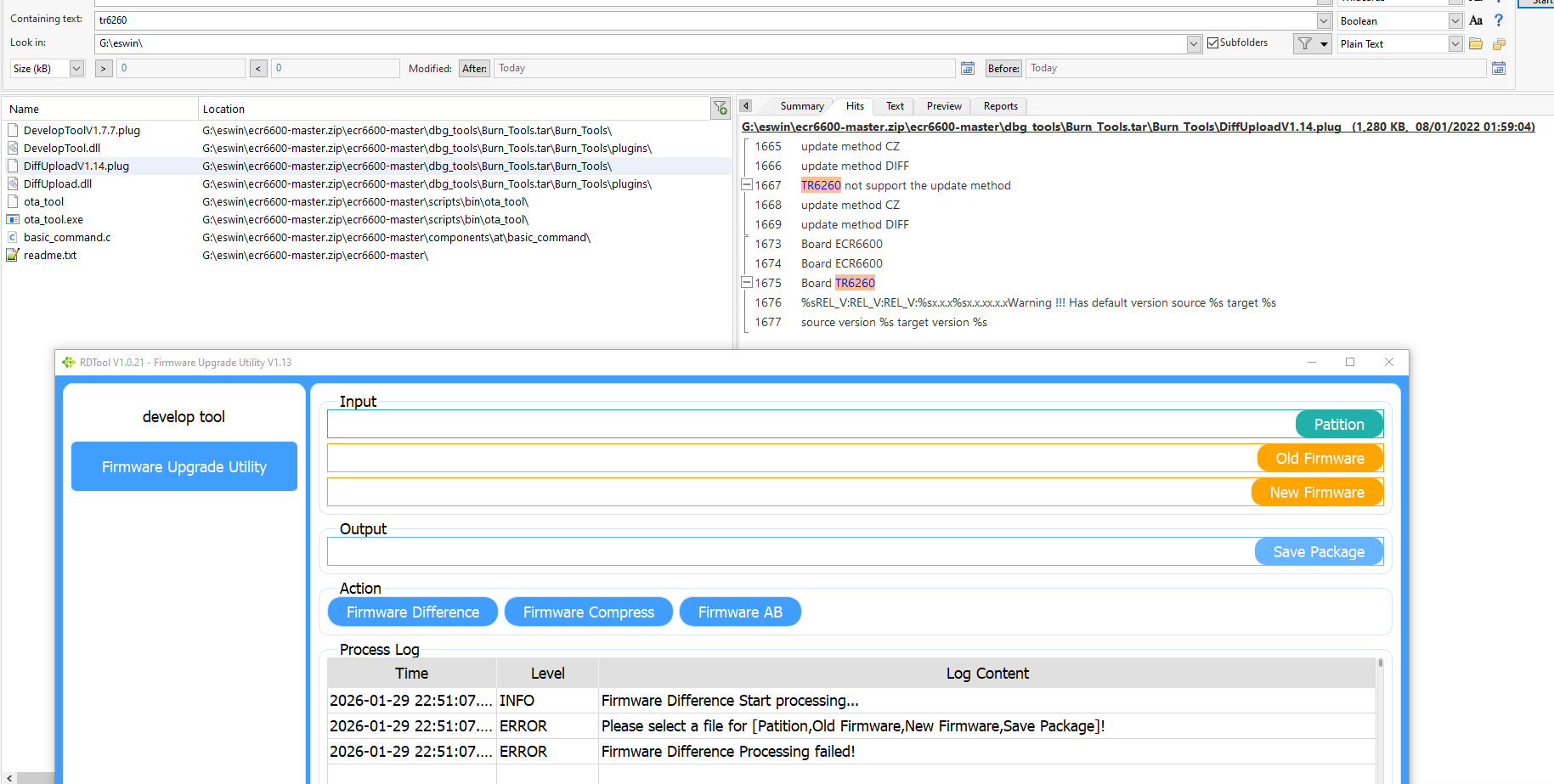Click the file icon of ota_tool.exe
1554x784 pixels.
click(x=13, y=219)
